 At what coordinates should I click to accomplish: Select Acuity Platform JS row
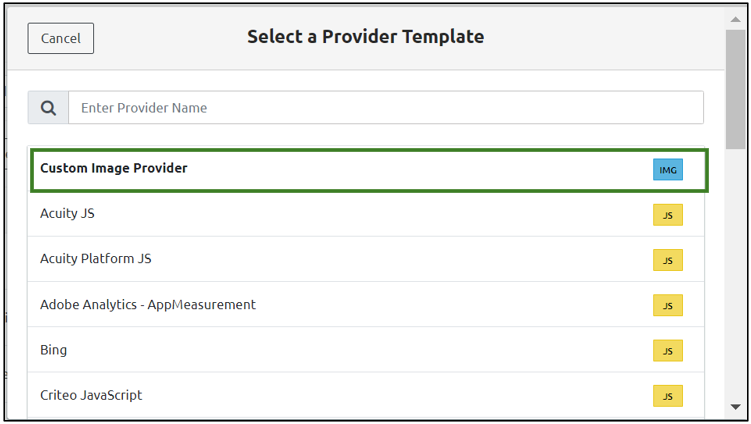96,259
